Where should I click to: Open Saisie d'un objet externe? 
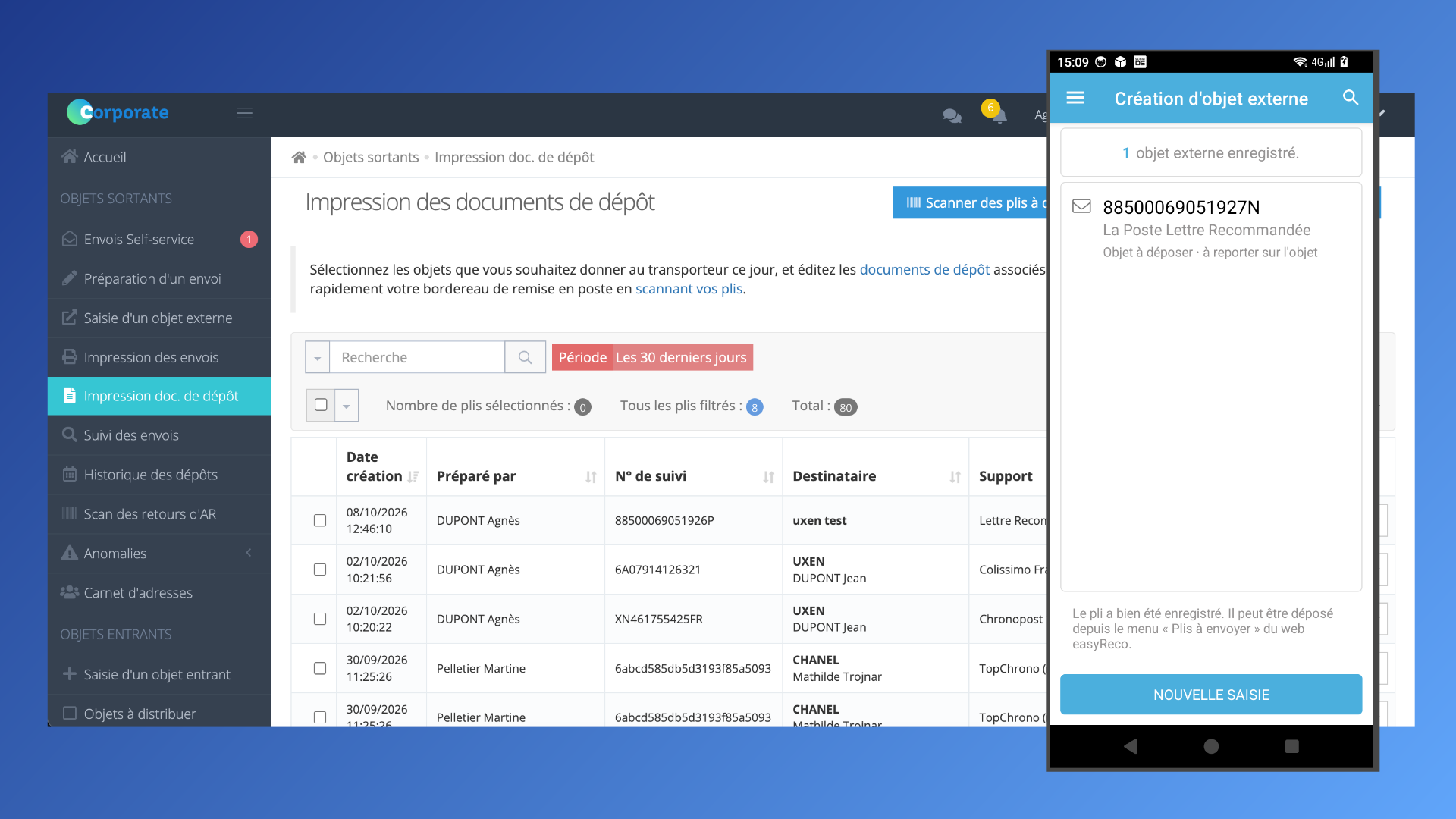pos(159,318)
